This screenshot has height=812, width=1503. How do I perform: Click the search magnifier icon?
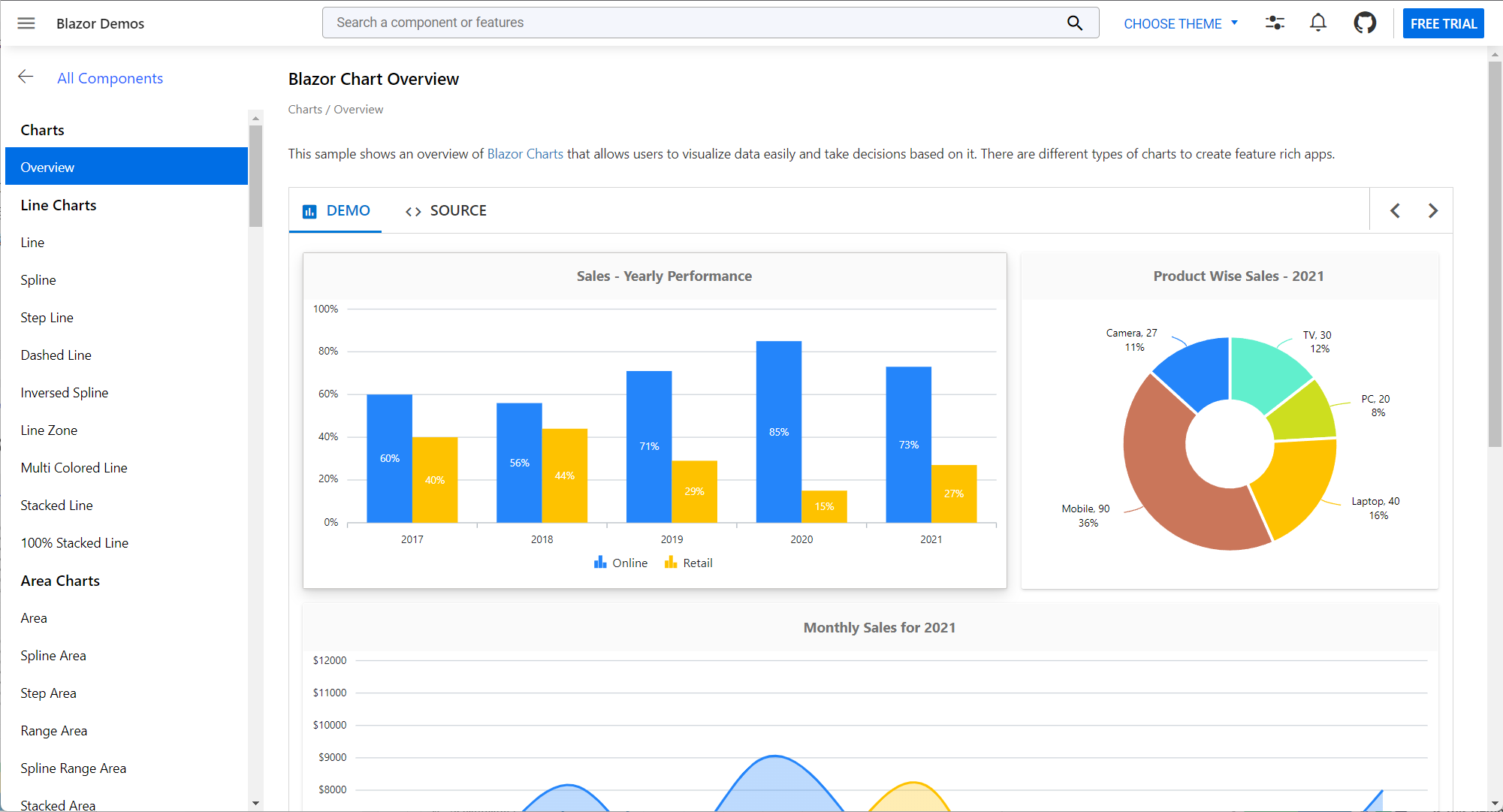pos(1075,23)
